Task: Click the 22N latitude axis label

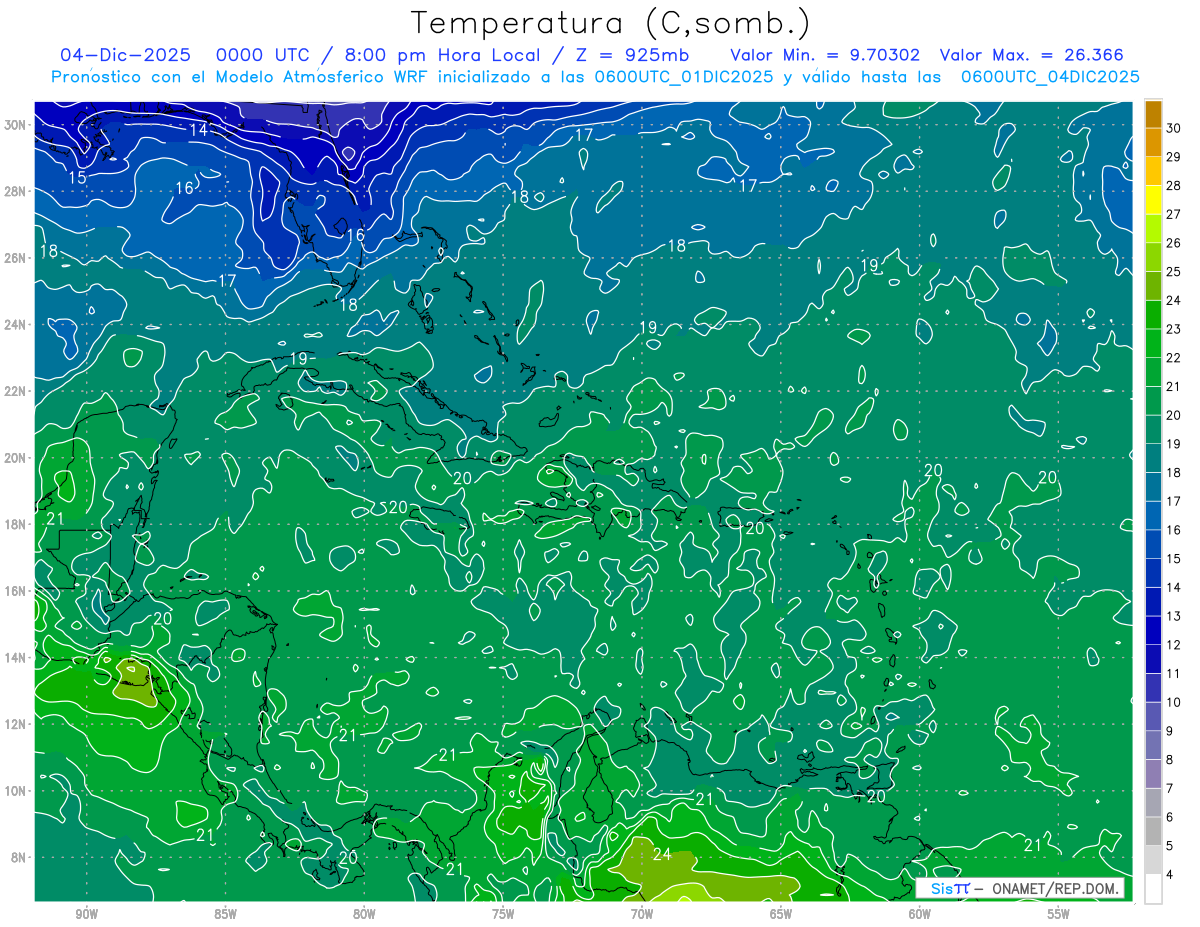Action: pyautogui.click(x=17, y=391)
